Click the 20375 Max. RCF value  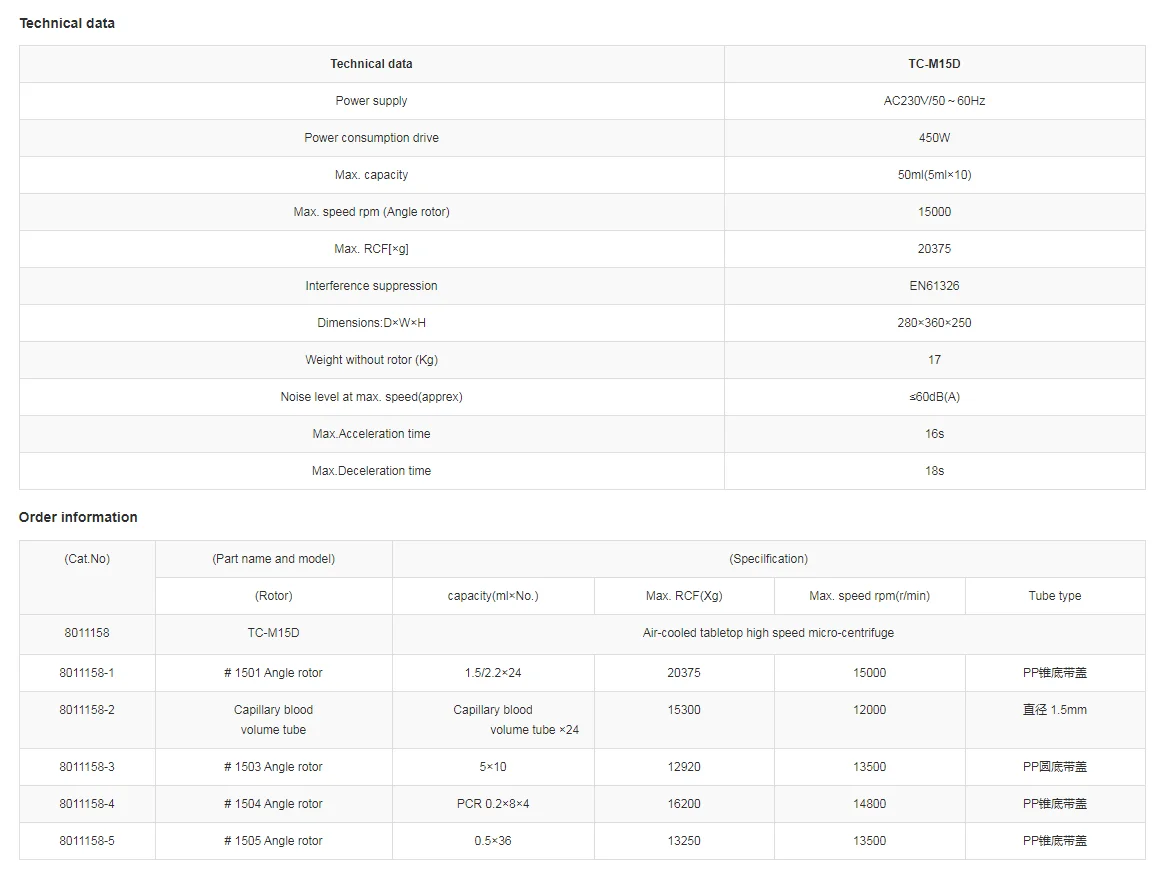pos(934,249)
